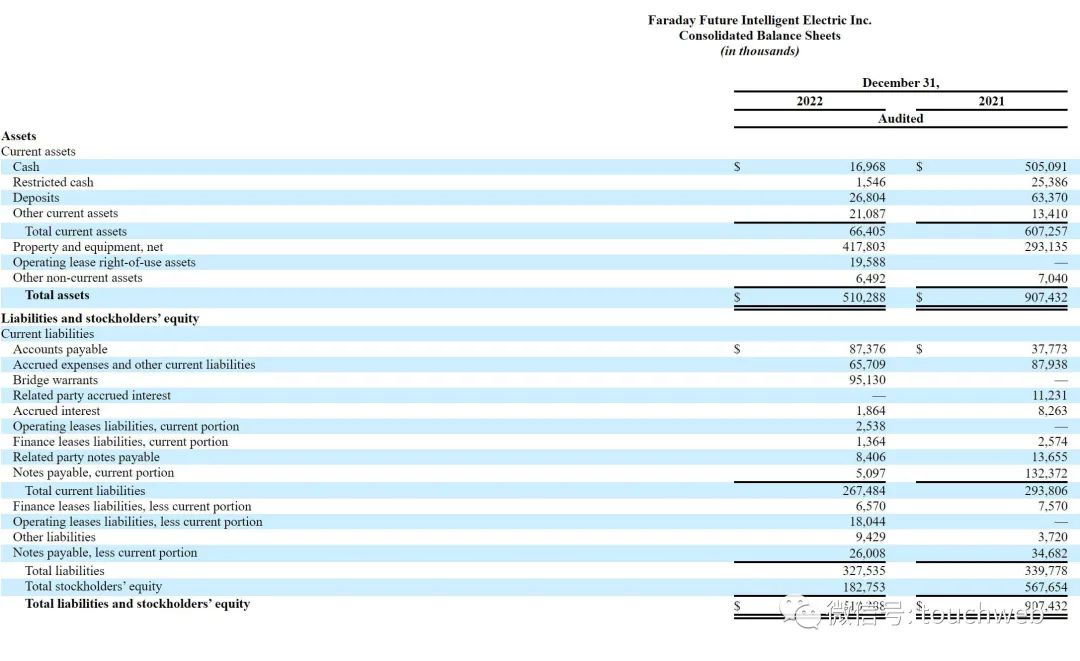Select notes payable current value 132,372
Screen dimensions: 1080x661
click(x=1046, y=474)
